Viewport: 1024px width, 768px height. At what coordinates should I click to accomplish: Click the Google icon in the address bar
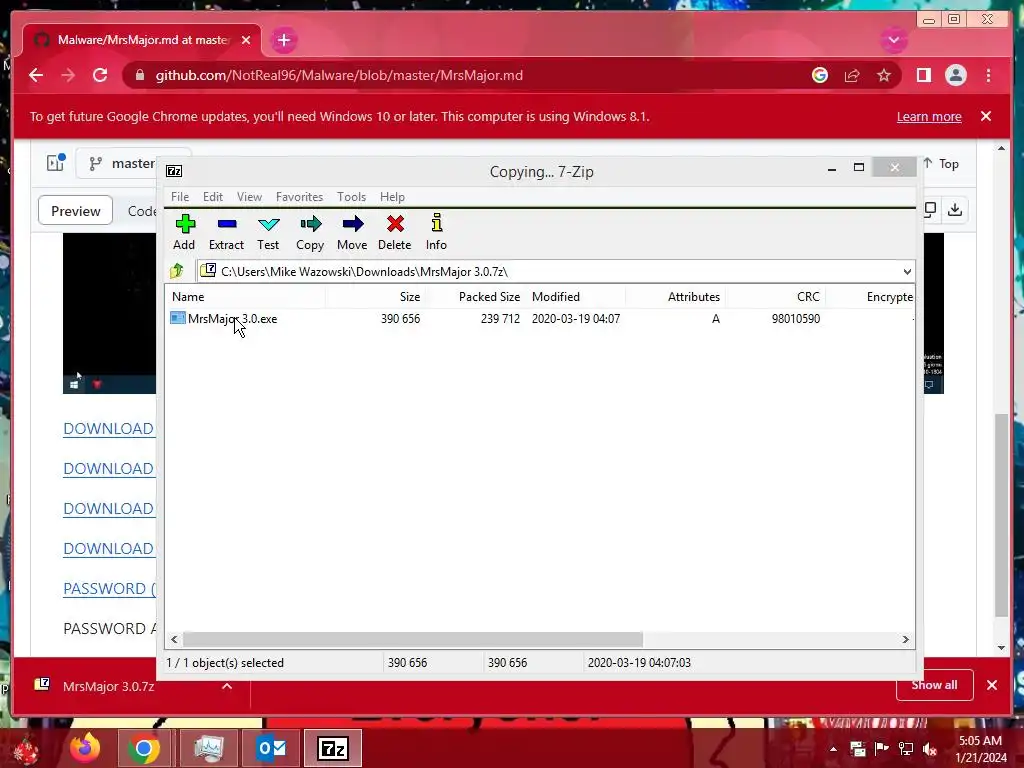click(820, 75)
